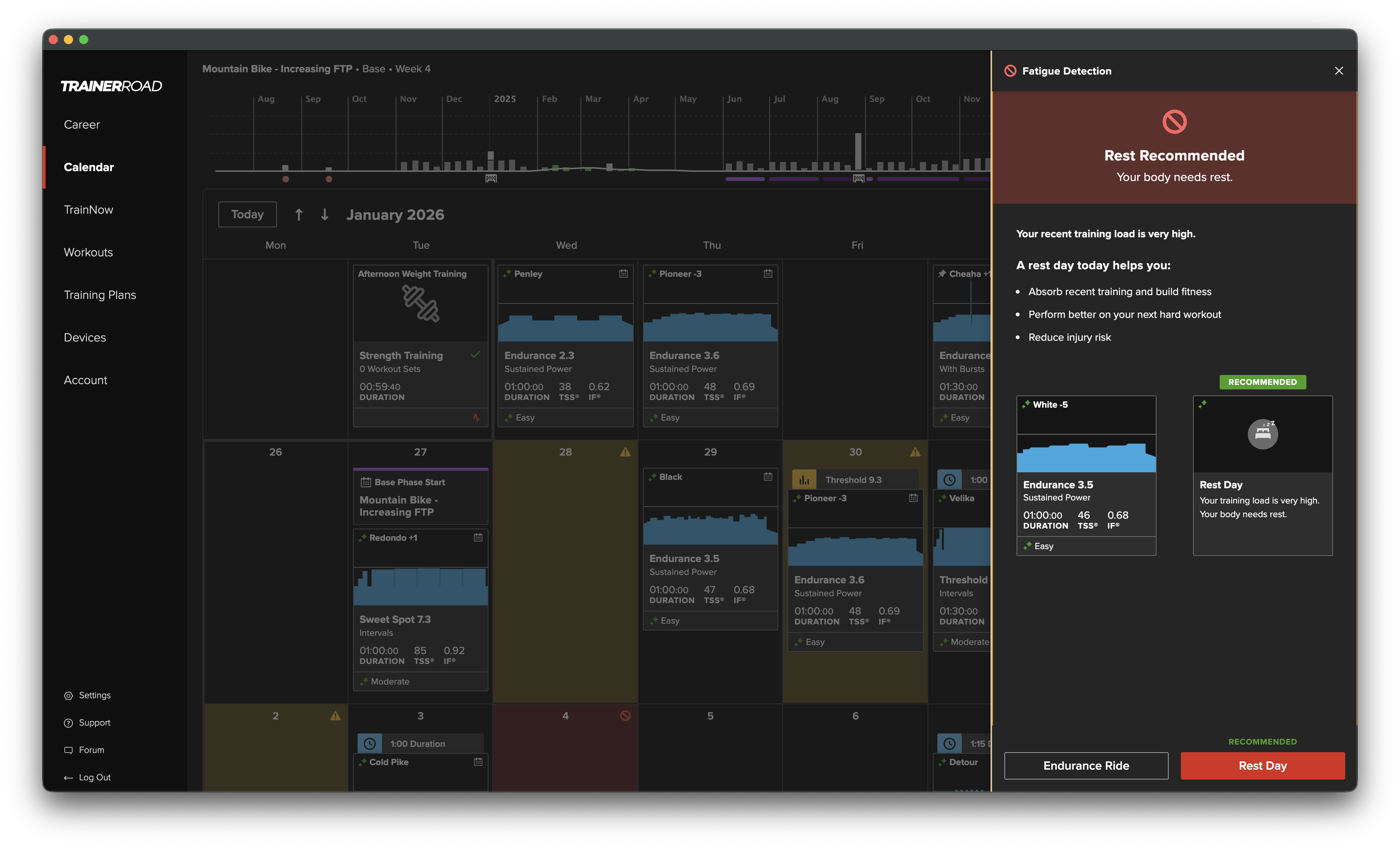Image resolution: width=1400 pixels, height=848 pixels.
Task: Open the Career section
Action: click(x=82, y=124)
